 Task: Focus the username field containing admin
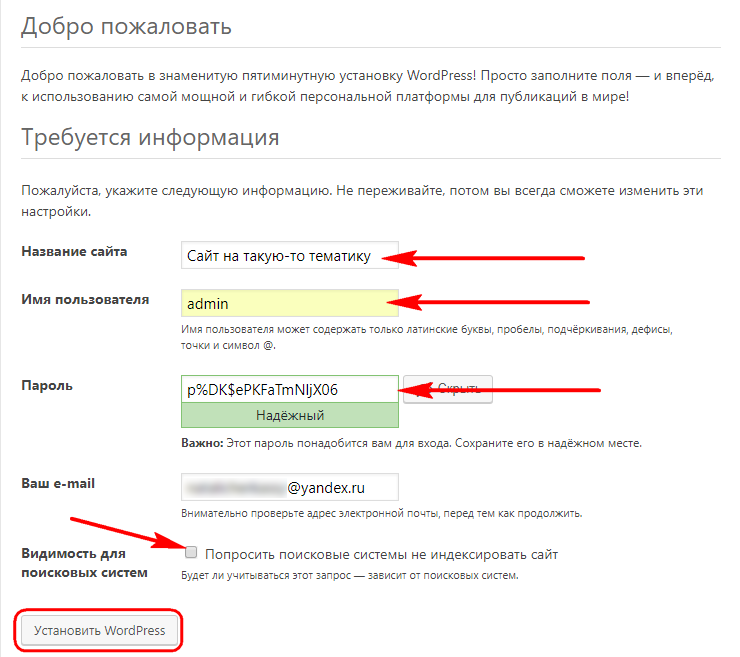point(290,303)
